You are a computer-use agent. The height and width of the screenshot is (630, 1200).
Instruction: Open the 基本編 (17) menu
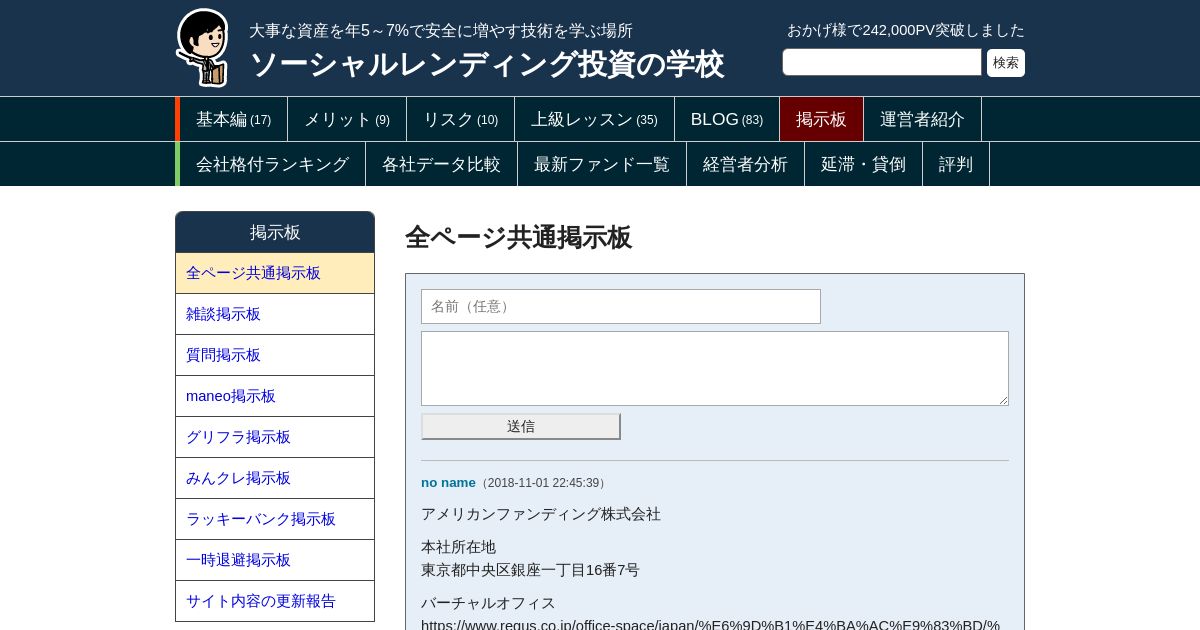coord(233,119)
